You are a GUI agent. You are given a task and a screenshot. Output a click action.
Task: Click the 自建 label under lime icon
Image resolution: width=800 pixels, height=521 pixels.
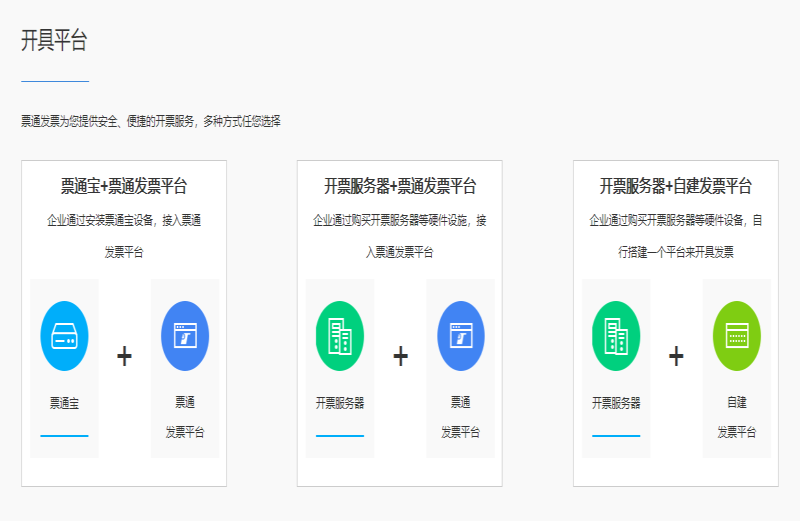(x=737, y=402)
